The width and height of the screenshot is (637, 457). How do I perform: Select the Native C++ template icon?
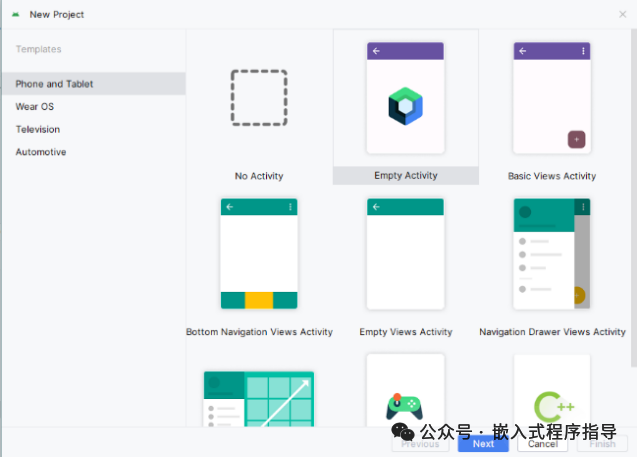(554, 407)
